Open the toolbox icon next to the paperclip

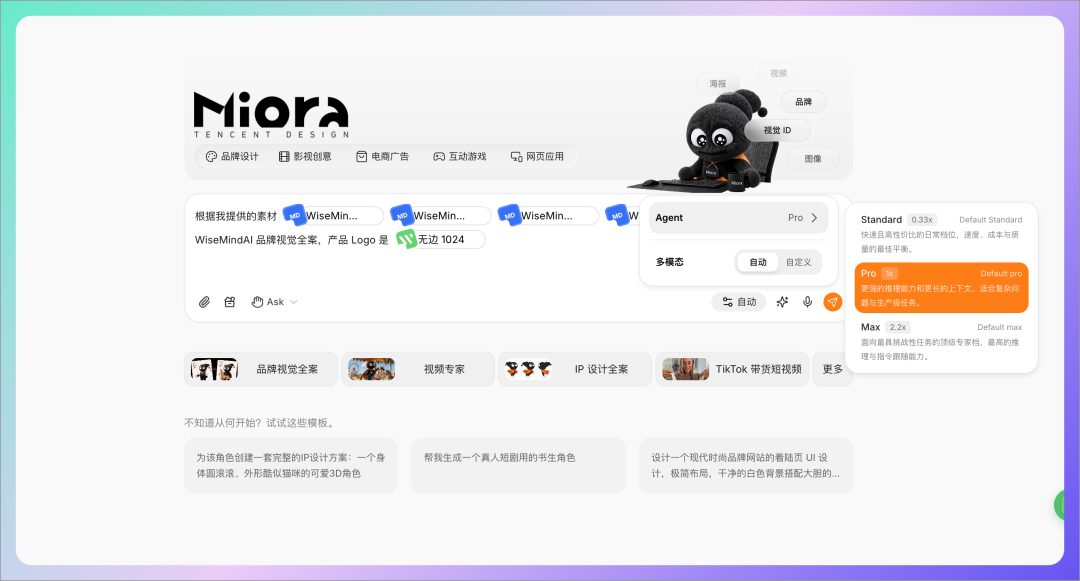(x=230, y=302)
